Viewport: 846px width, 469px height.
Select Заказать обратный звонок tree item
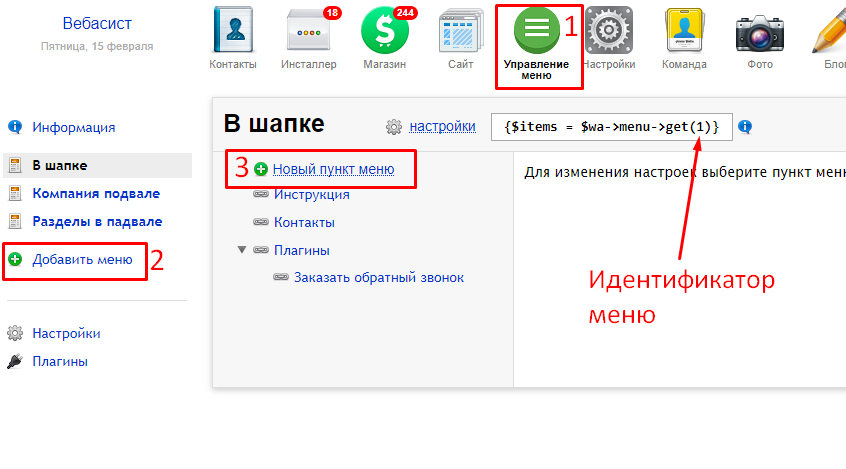click(x=378, y=277)
